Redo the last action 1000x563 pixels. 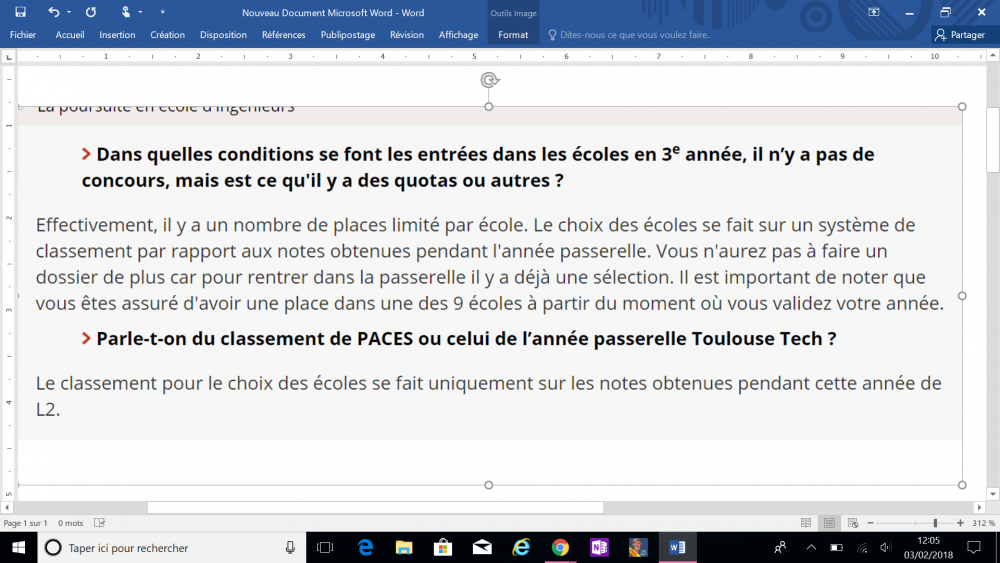pyautogui.click(x=91, y=12)
